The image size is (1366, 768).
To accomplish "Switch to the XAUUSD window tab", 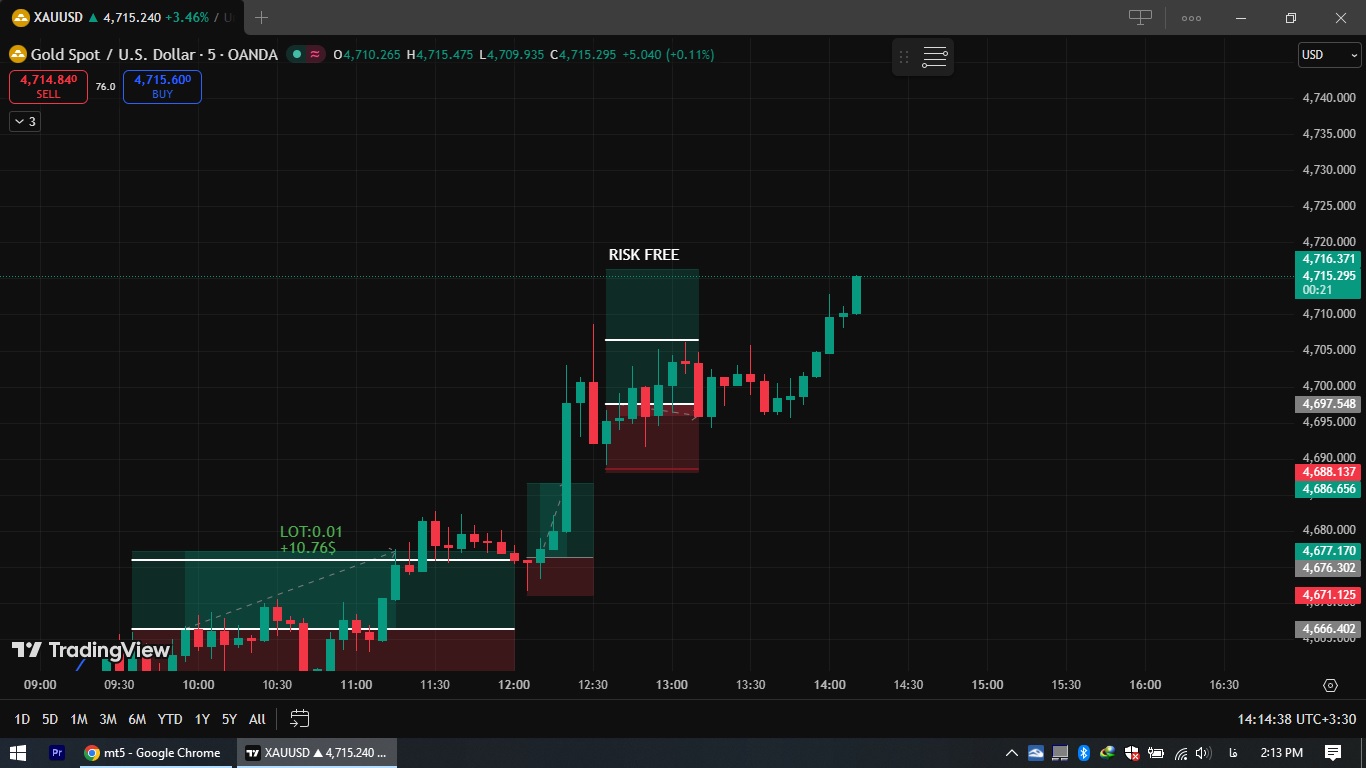I will tap(316, 752).
